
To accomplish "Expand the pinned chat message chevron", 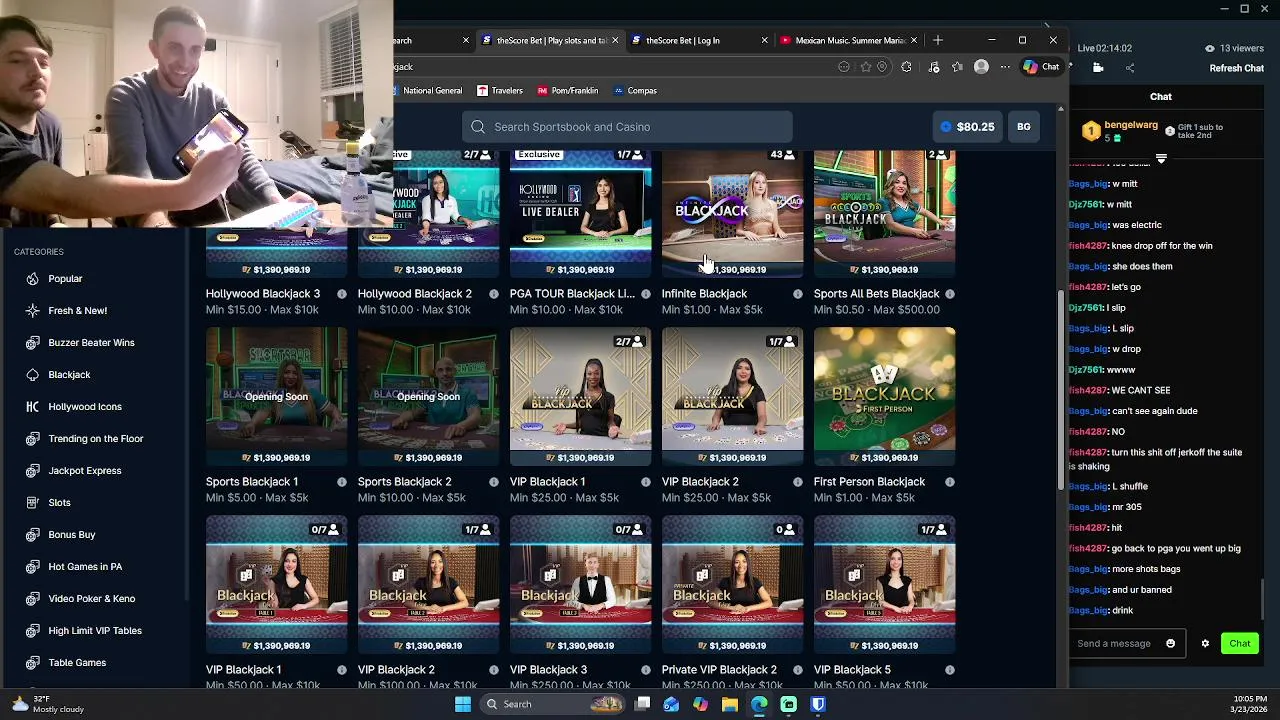I will (x=1161, y=159).
